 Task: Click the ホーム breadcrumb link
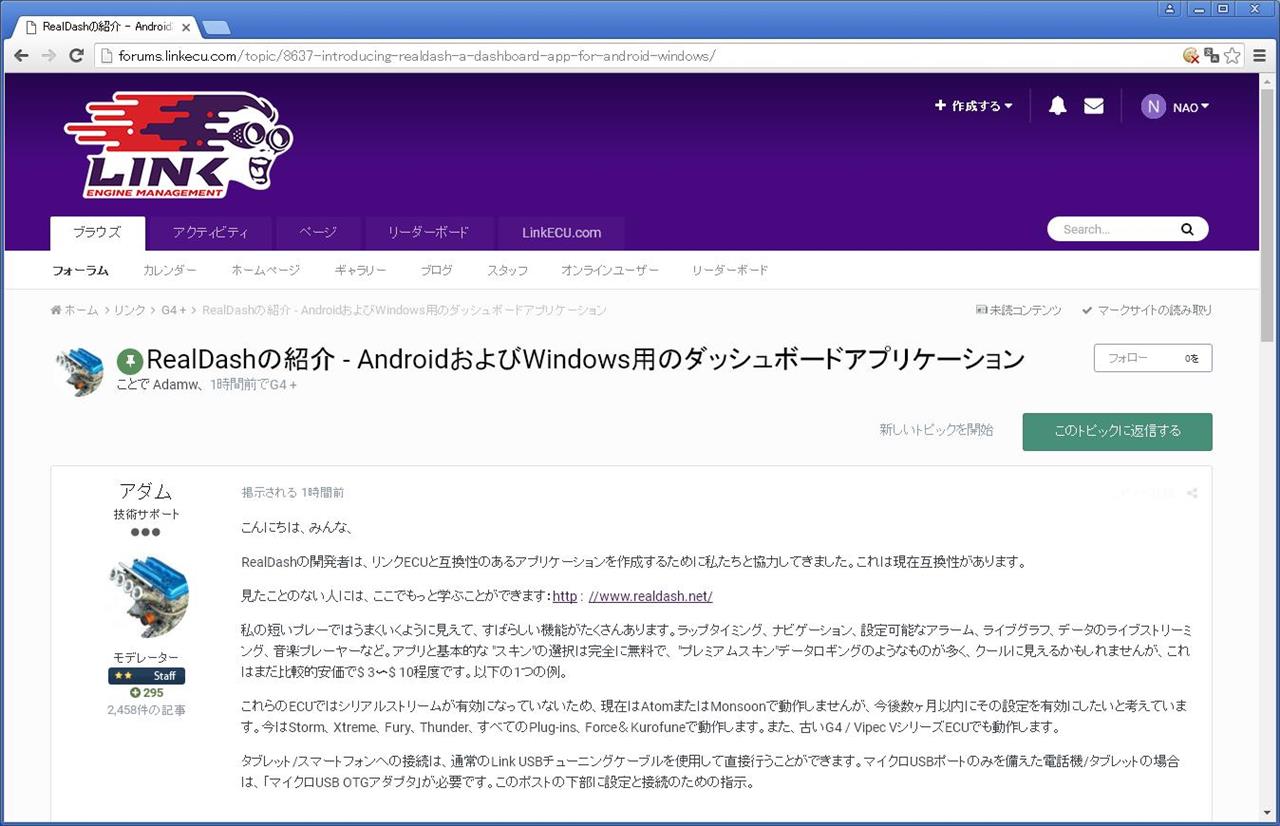pos(75,310)
